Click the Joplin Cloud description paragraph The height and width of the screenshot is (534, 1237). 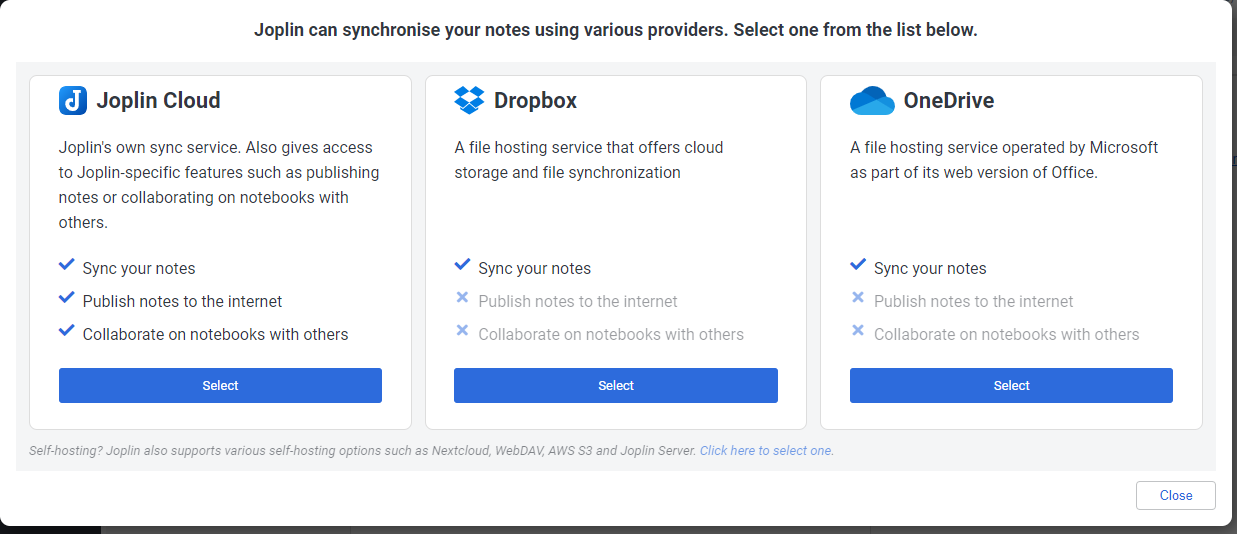tap(219, 185)
